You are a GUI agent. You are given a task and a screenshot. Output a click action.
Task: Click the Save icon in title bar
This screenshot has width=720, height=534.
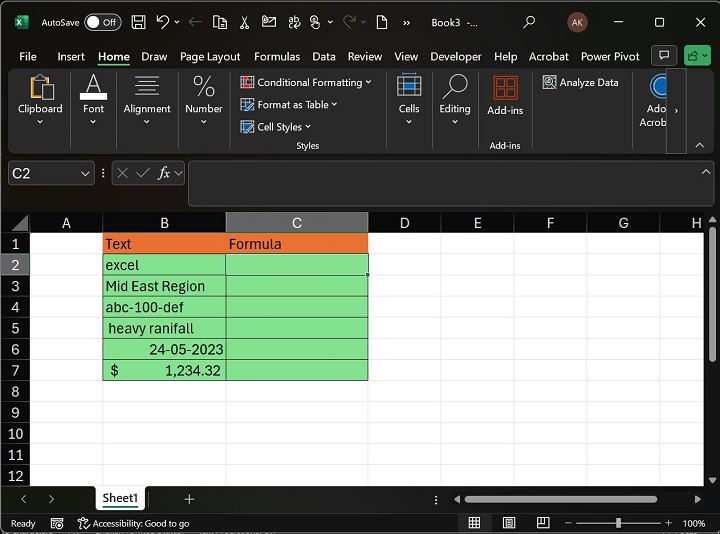coord(138,22)
